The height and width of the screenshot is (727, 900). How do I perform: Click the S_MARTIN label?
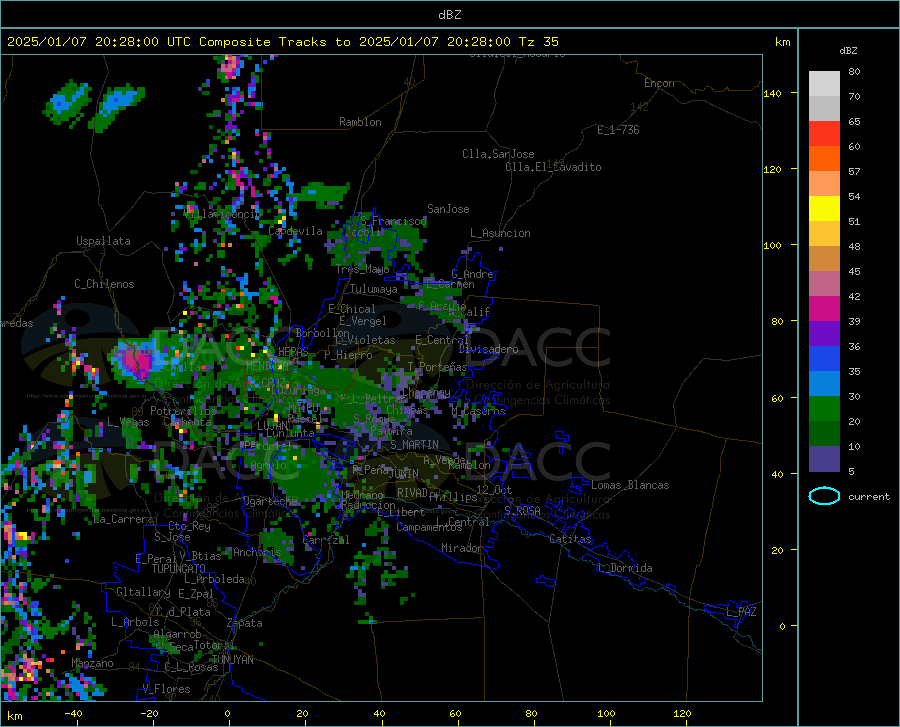414,445
